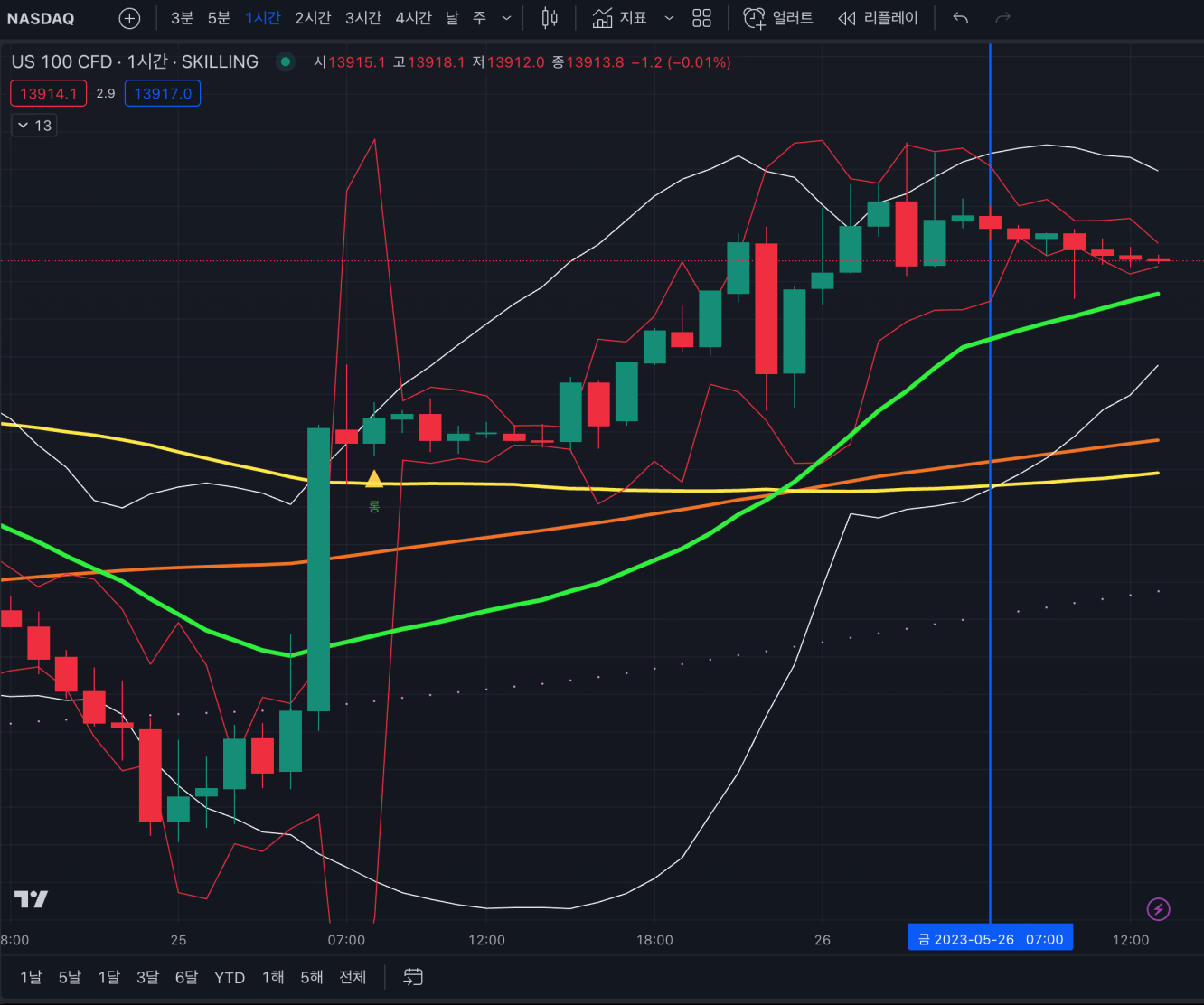Set range to 6달
Screen dimensions: 1204x1005
pyautogui.click(x=186, y=977)
